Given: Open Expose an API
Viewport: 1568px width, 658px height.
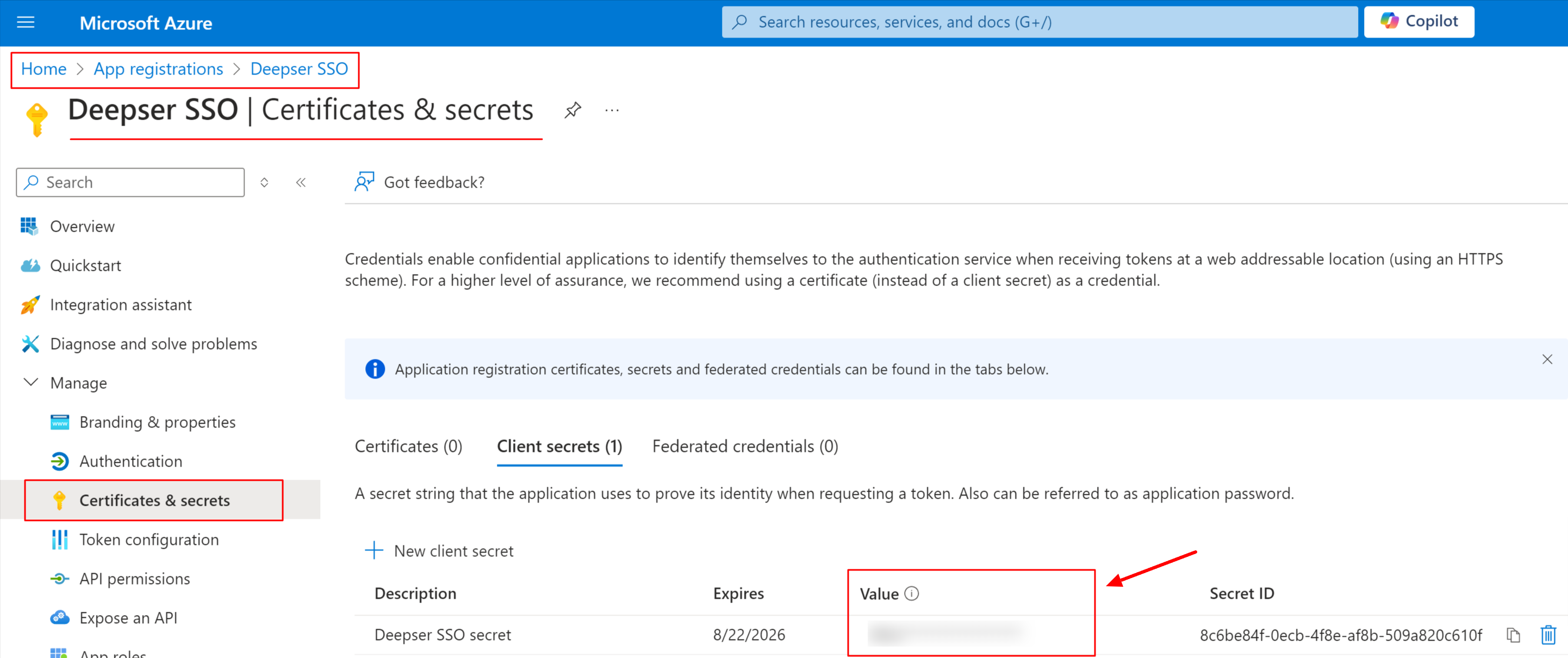Looking at the screenshot, I should pyautogui.click(x=128, y=618).
